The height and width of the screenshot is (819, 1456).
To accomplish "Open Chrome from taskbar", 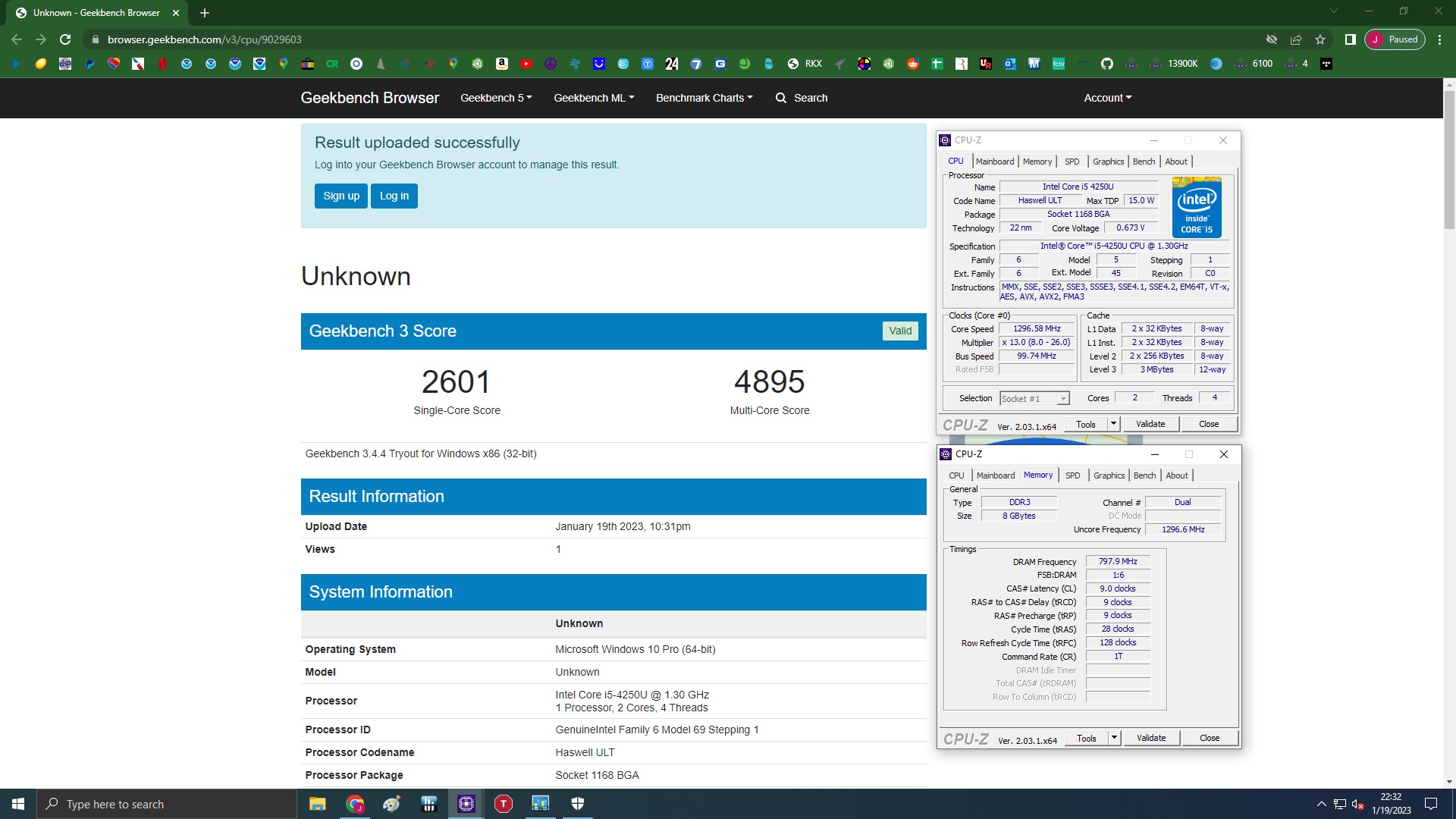I will pos(355,804).
